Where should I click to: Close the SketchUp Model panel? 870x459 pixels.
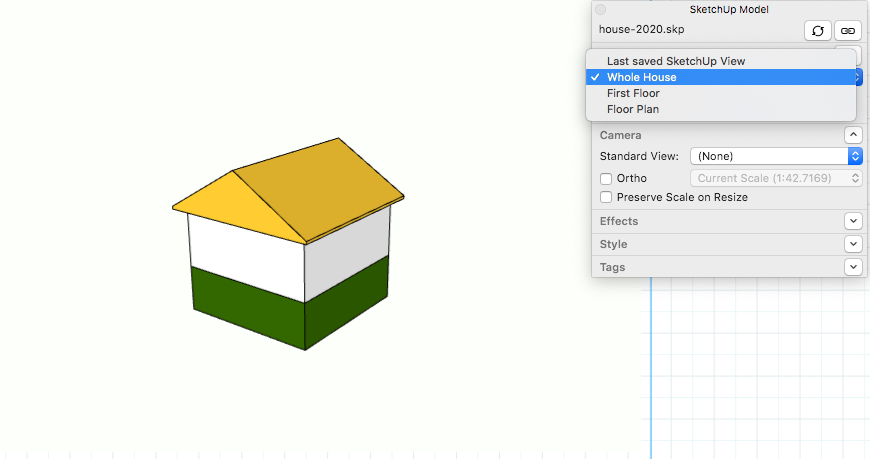coord(601,9)
